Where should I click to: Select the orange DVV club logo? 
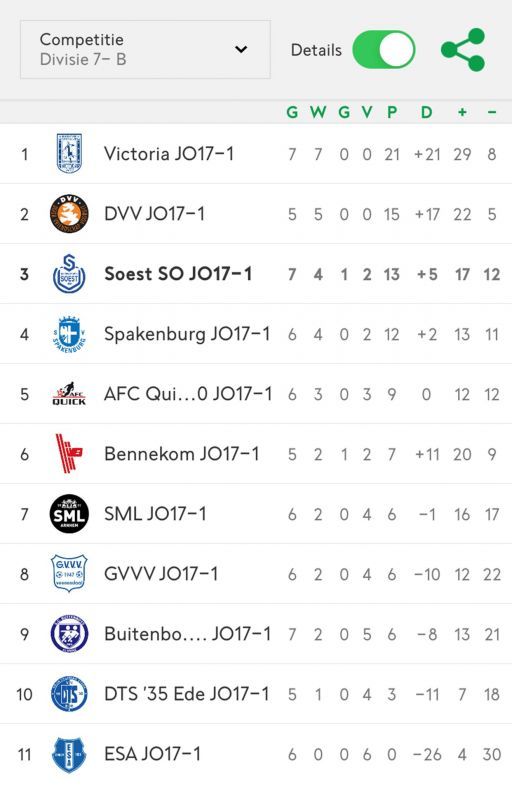[69, 214]
